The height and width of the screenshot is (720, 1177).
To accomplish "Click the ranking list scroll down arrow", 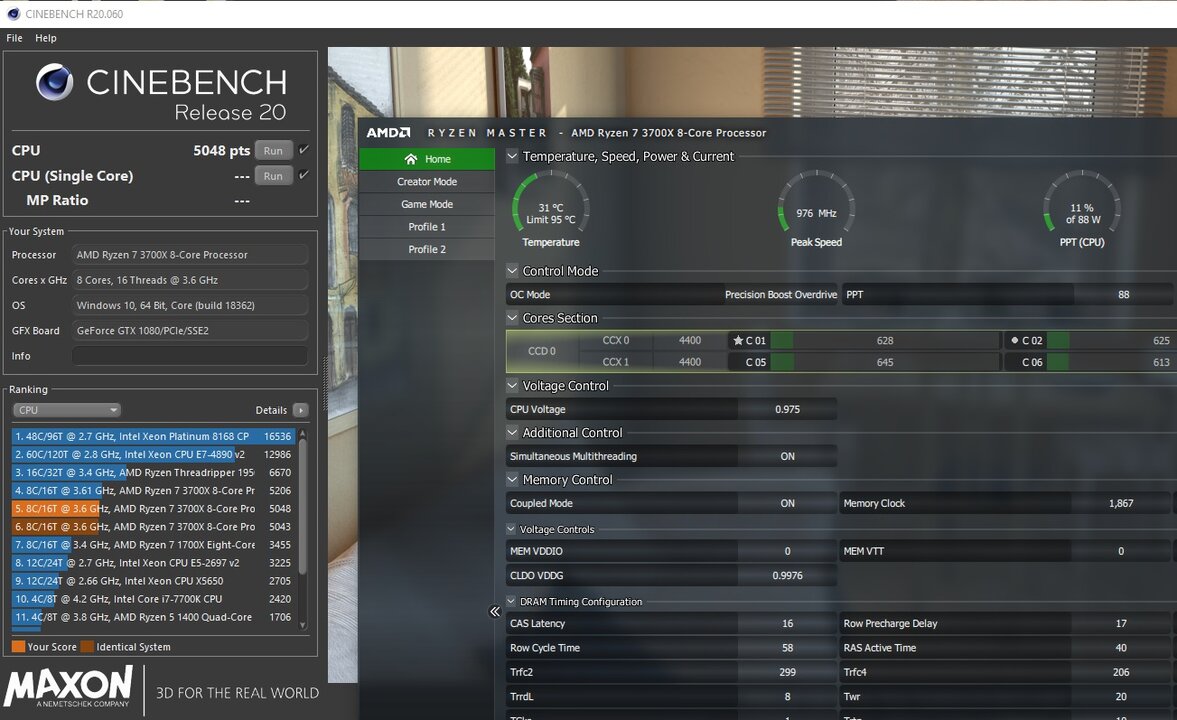I will 303,625.
